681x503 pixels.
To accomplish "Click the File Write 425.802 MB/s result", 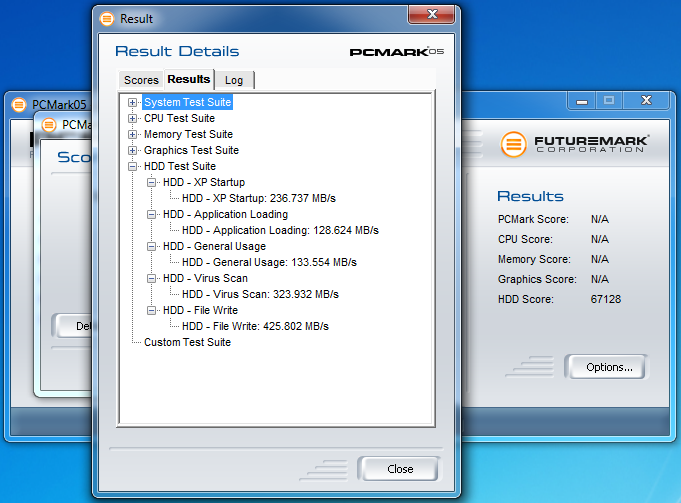I will coord(255,327).
